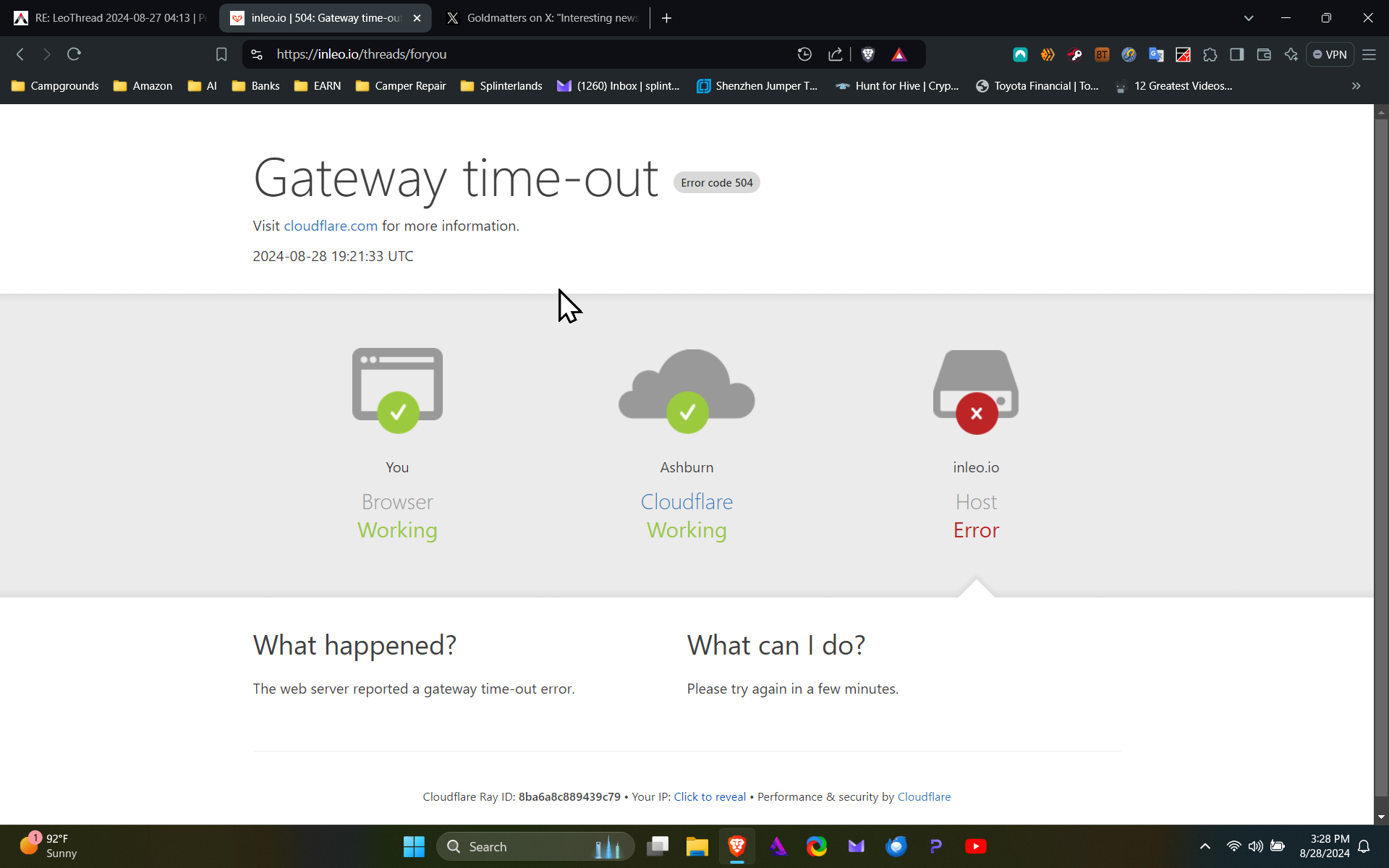Open the notification bell in the taskbar
The image size is (1389, 868).
(x=1364, y=846)
